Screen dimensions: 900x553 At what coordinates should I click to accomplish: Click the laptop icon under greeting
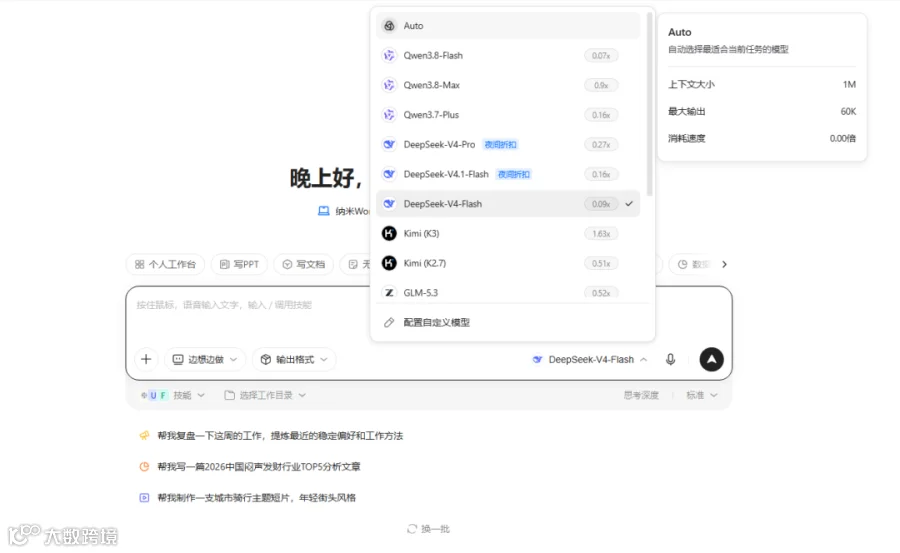tap(324, 211)
